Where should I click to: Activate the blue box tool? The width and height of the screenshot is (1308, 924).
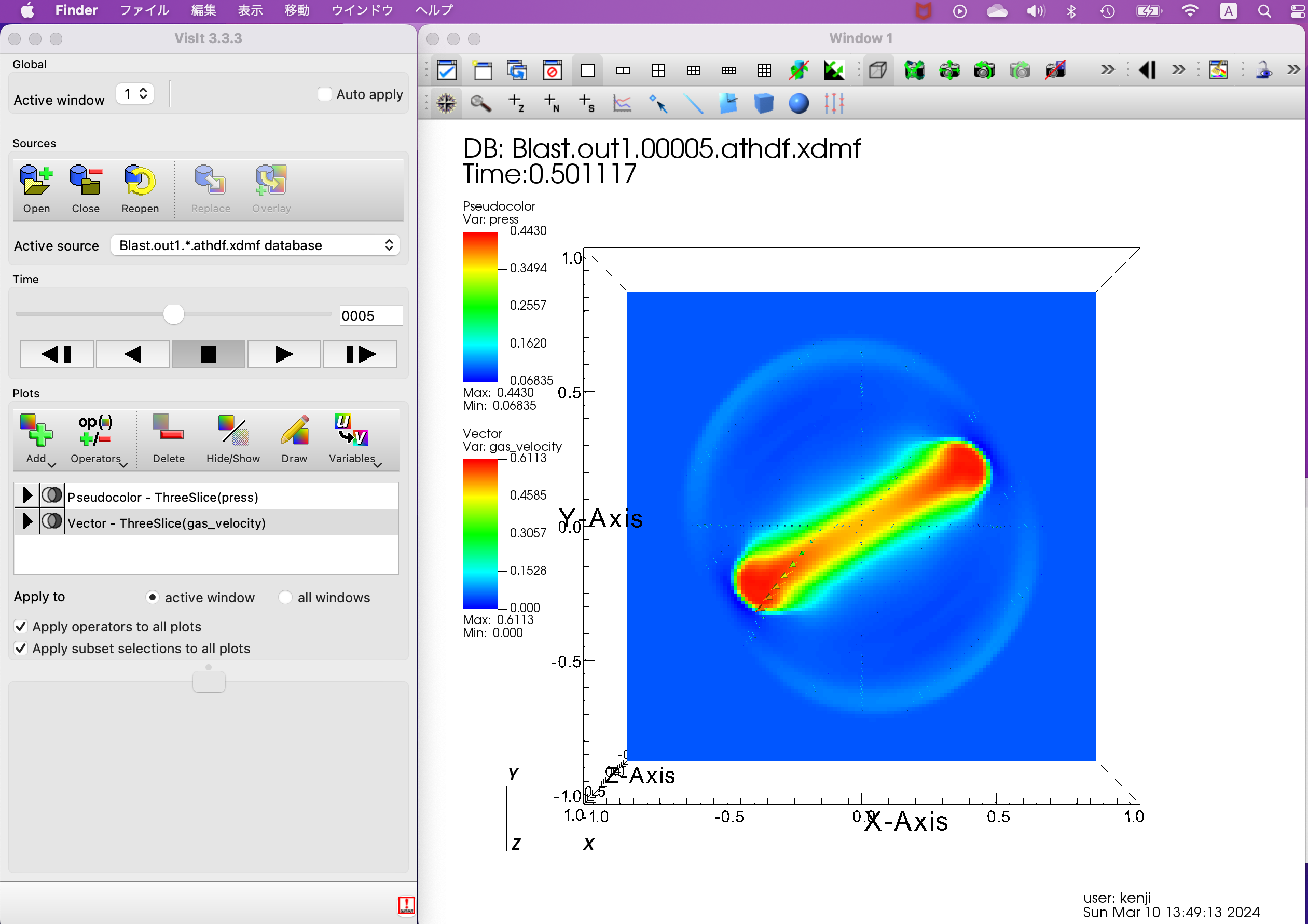point(763,103)
